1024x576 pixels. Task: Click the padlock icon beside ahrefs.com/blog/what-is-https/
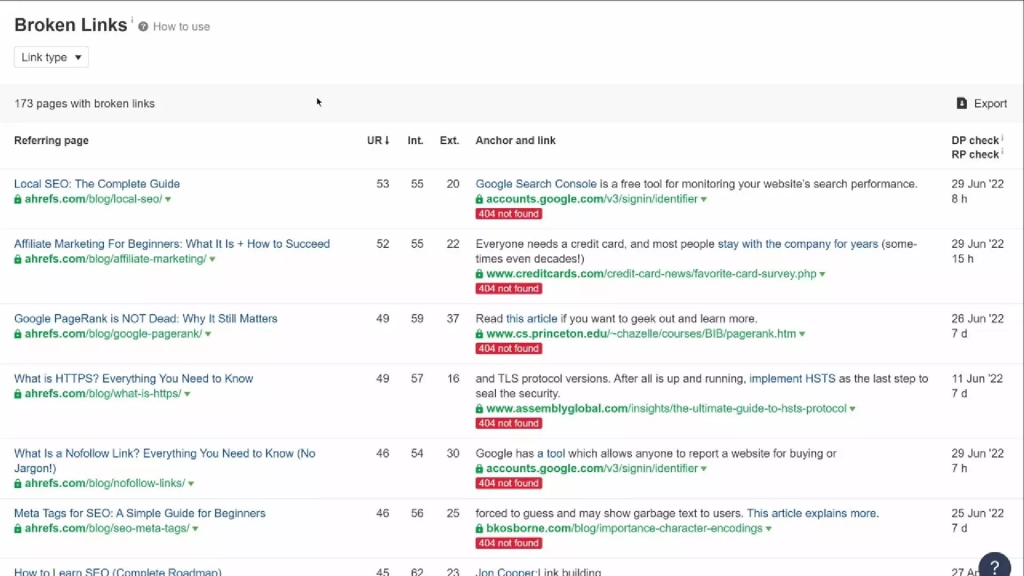pos(18,394)
